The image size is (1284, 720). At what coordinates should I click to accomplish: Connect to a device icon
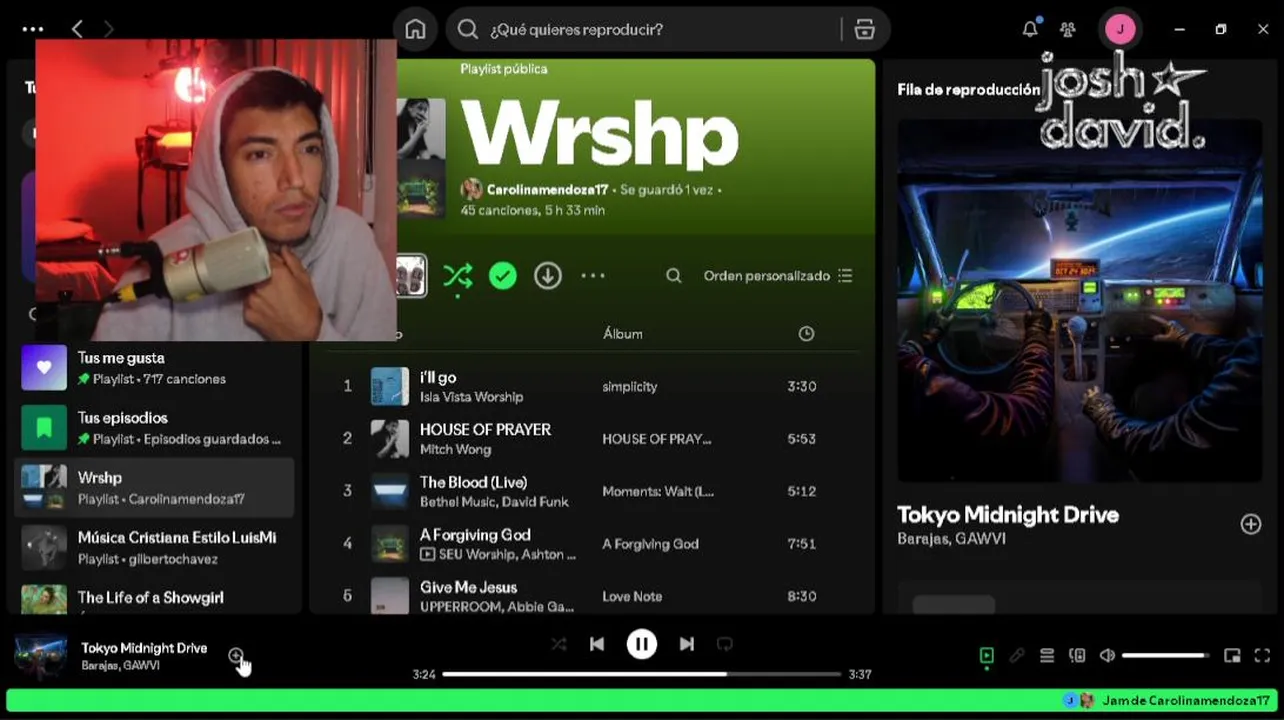tap(1077, 656)
